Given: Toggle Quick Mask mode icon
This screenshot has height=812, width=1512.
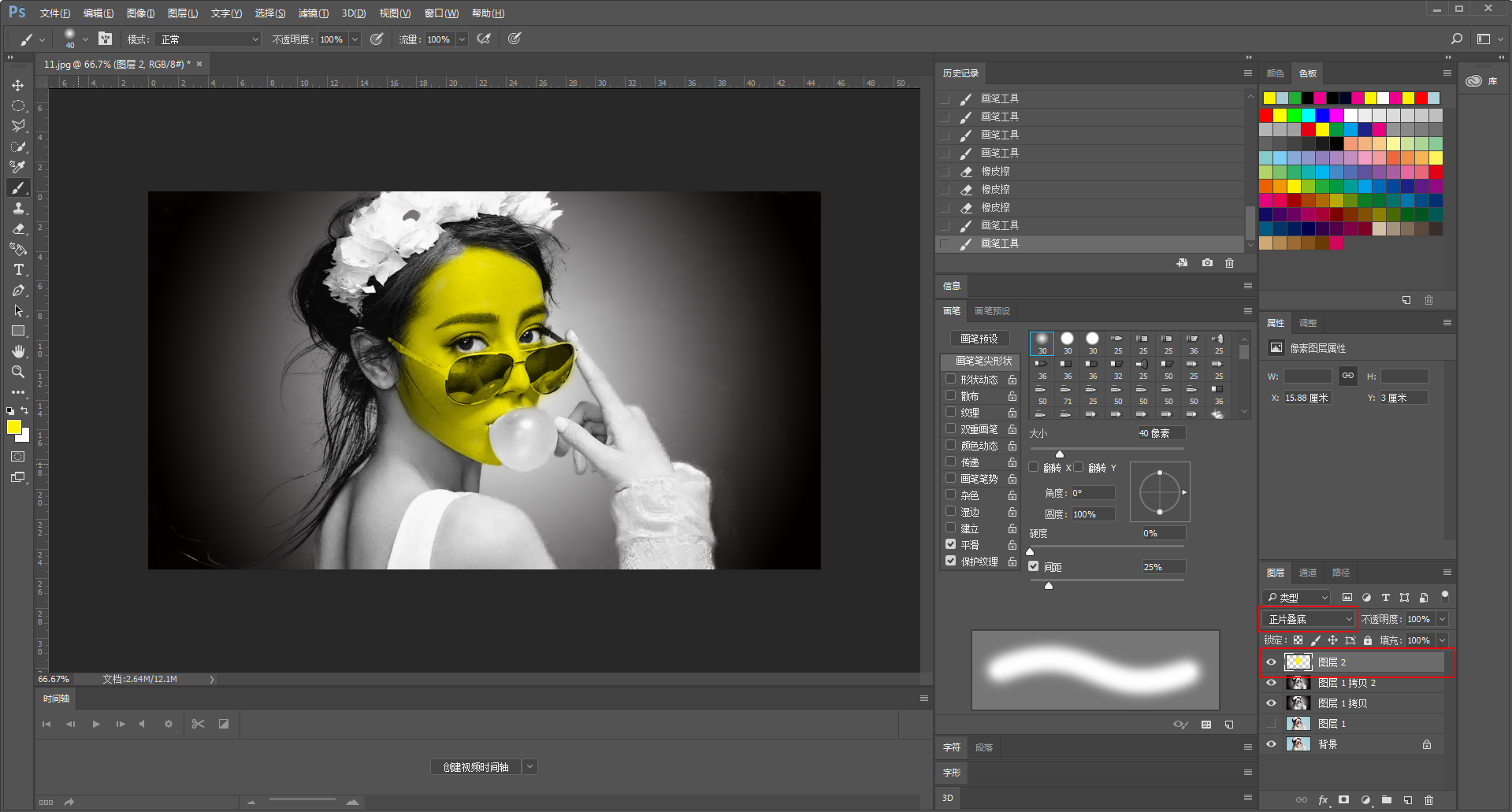Looking at the screenshot, I should coord(17,457).
